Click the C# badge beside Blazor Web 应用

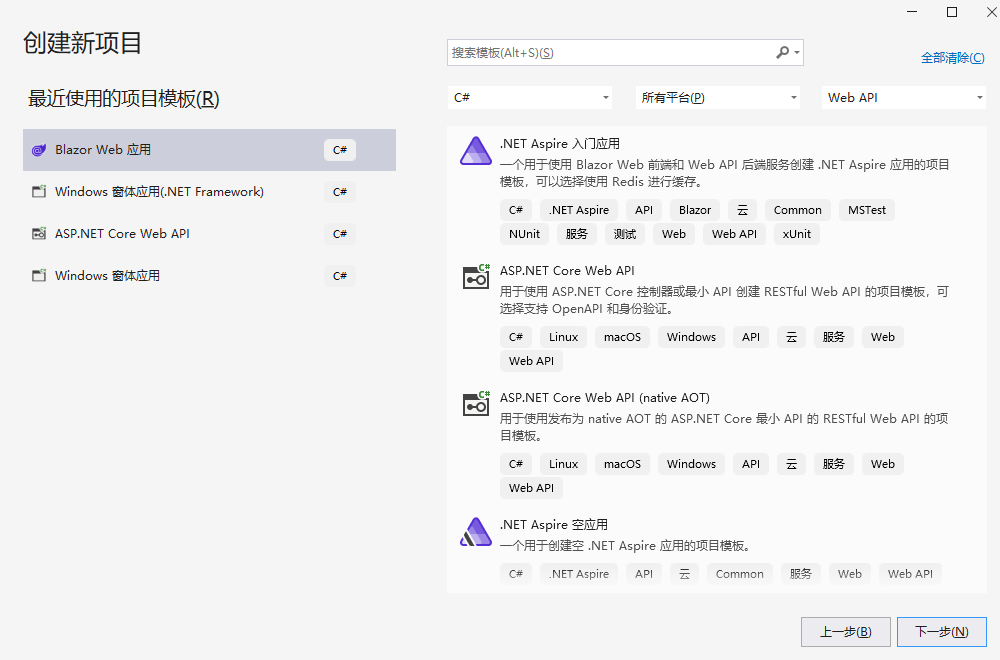tap(340, 150)
